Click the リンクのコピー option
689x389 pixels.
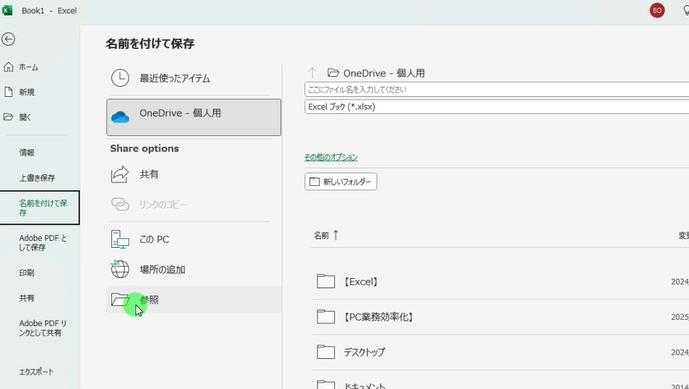tap(163, 204)
